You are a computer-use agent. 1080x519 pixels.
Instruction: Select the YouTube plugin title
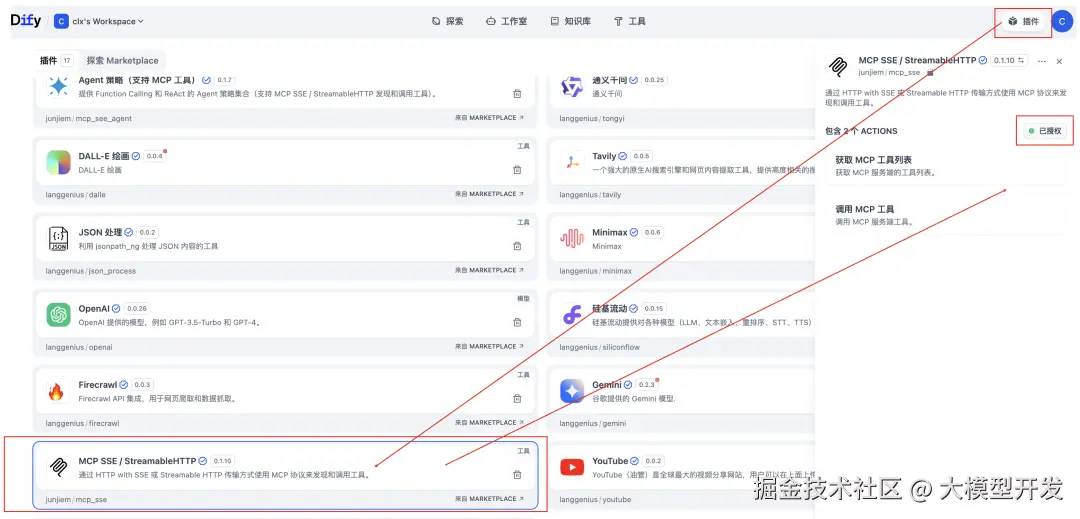click(x=610, y=460)
